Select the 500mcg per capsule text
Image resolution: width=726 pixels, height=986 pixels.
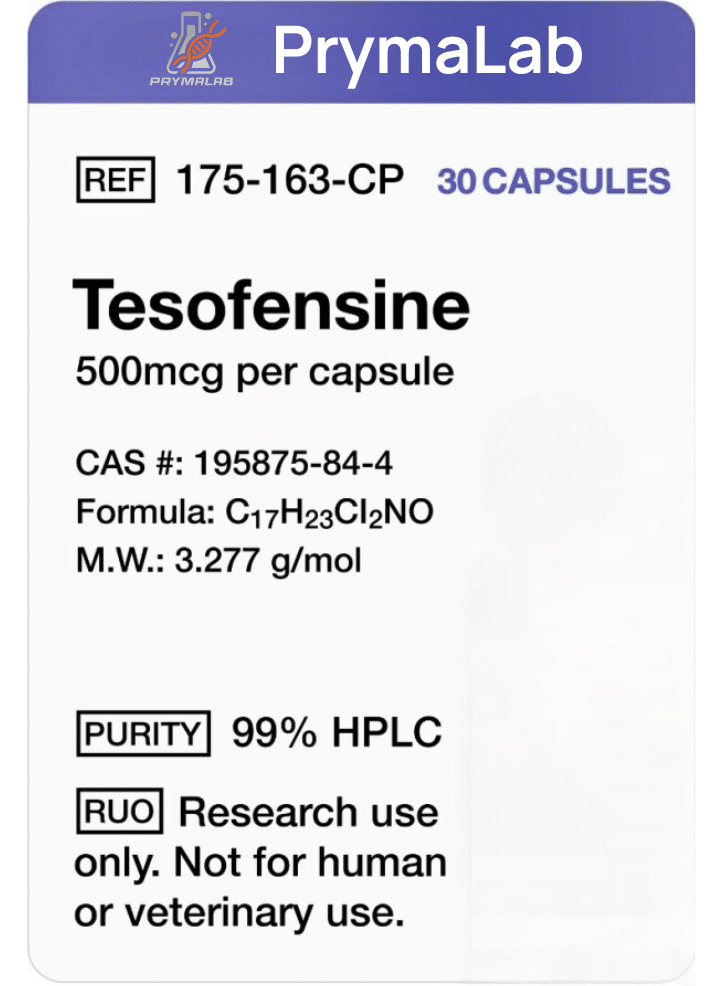tap(265, 373)
